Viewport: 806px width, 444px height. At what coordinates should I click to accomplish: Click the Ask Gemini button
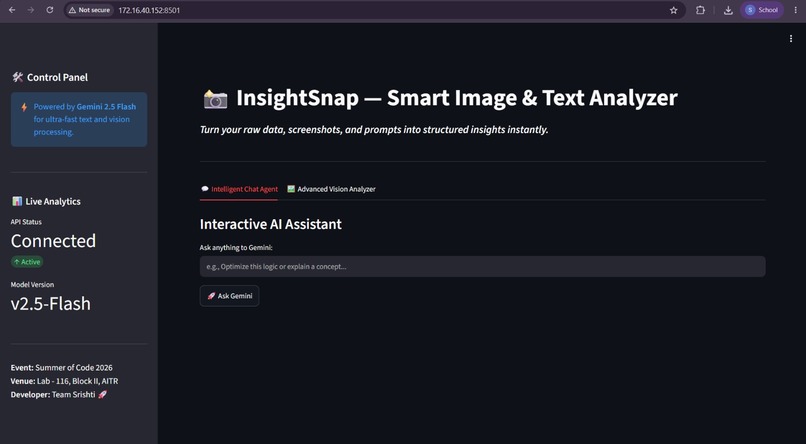pos(229,296)
